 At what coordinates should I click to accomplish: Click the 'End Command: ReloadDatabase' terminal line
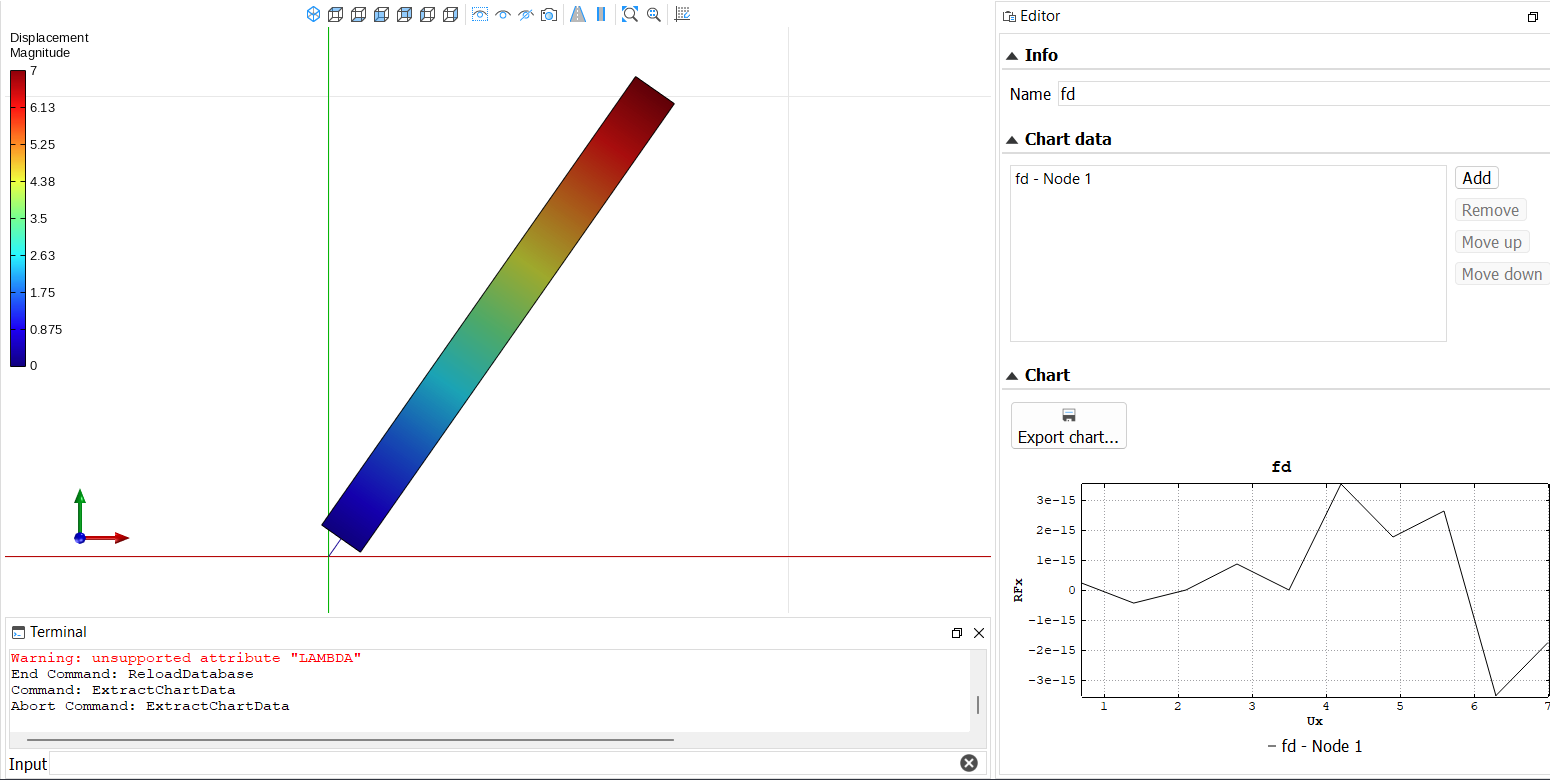(132, 674)
